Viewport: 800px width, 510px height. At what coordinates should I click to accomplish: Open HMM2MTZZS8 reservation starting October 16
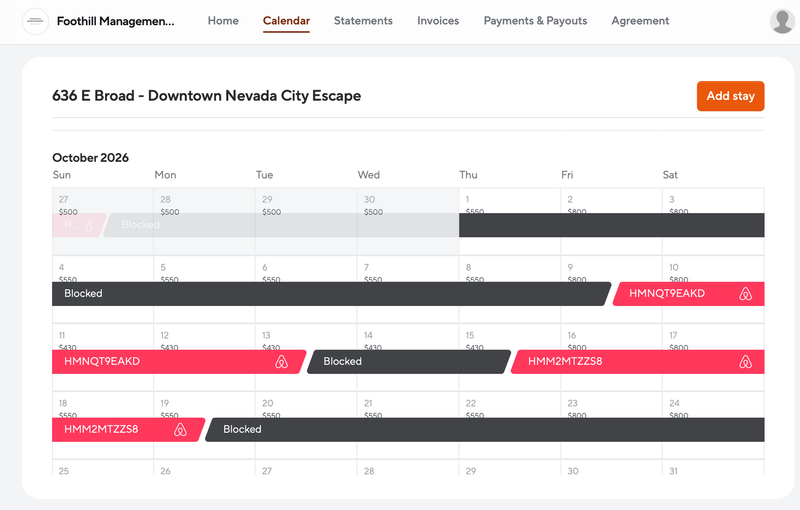tap(638, 362)
